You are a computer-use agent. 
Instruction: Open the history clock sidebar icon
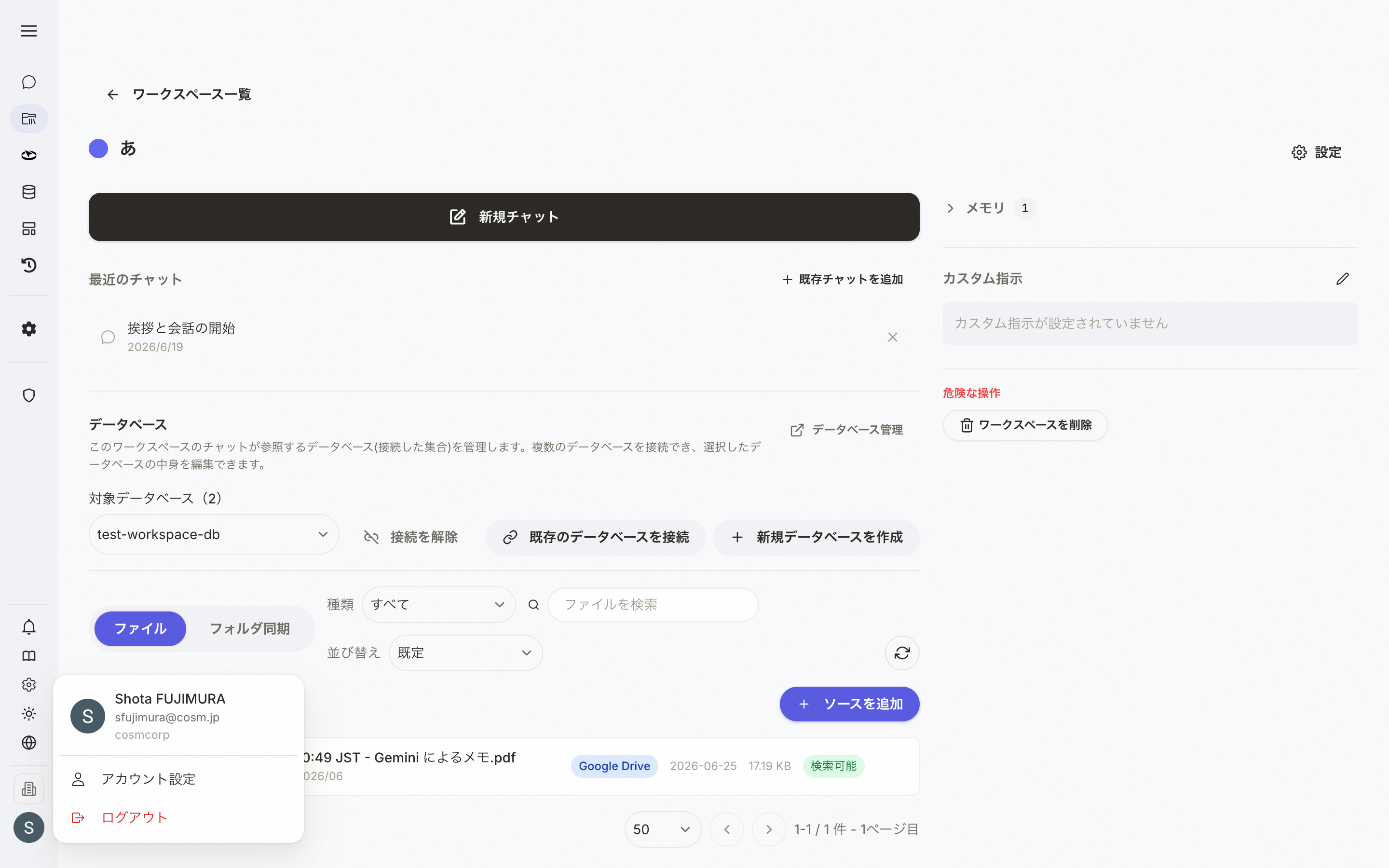(29, 265)
